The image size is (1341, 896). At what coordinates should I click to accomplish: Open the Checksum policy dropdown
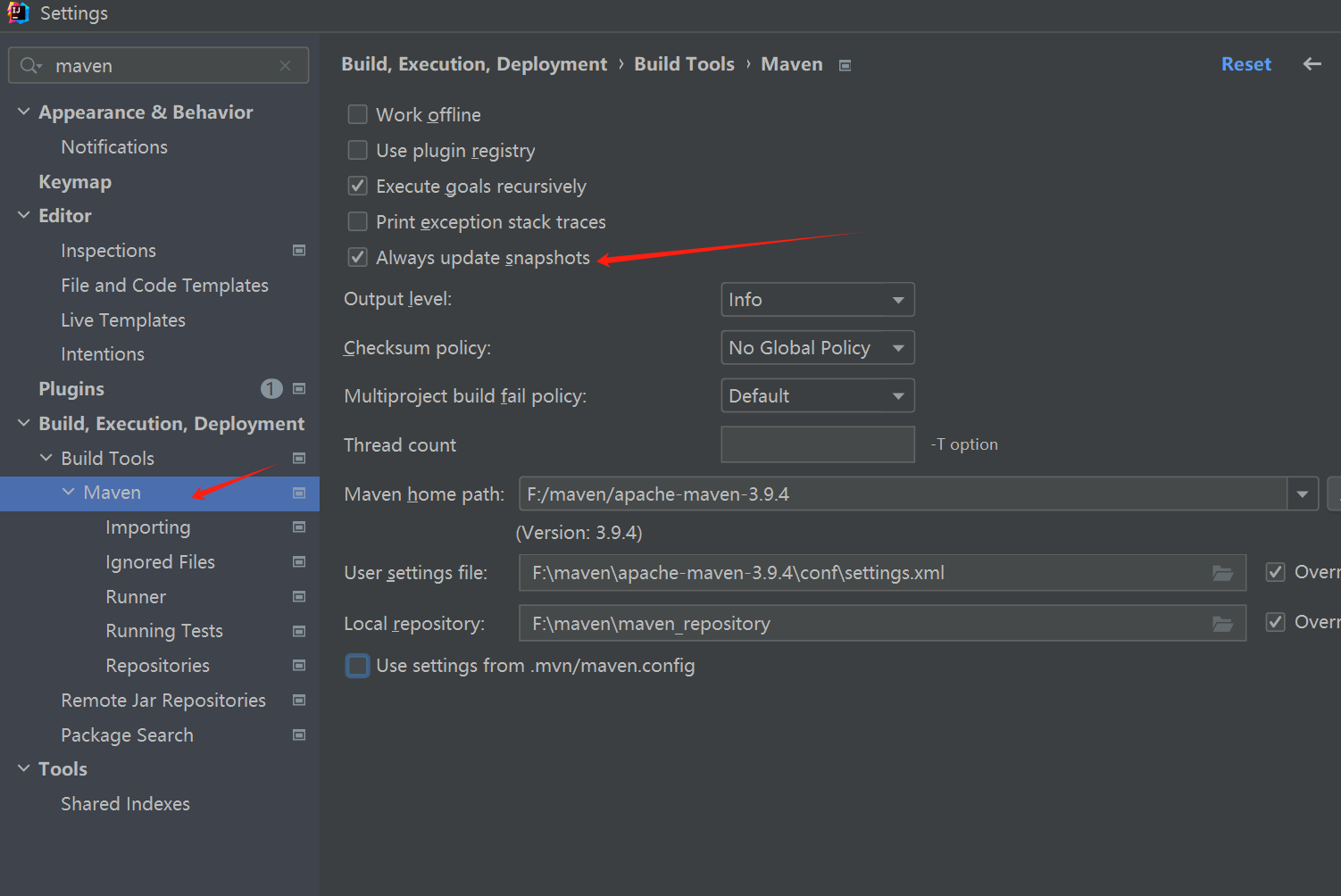coord(818,348)
